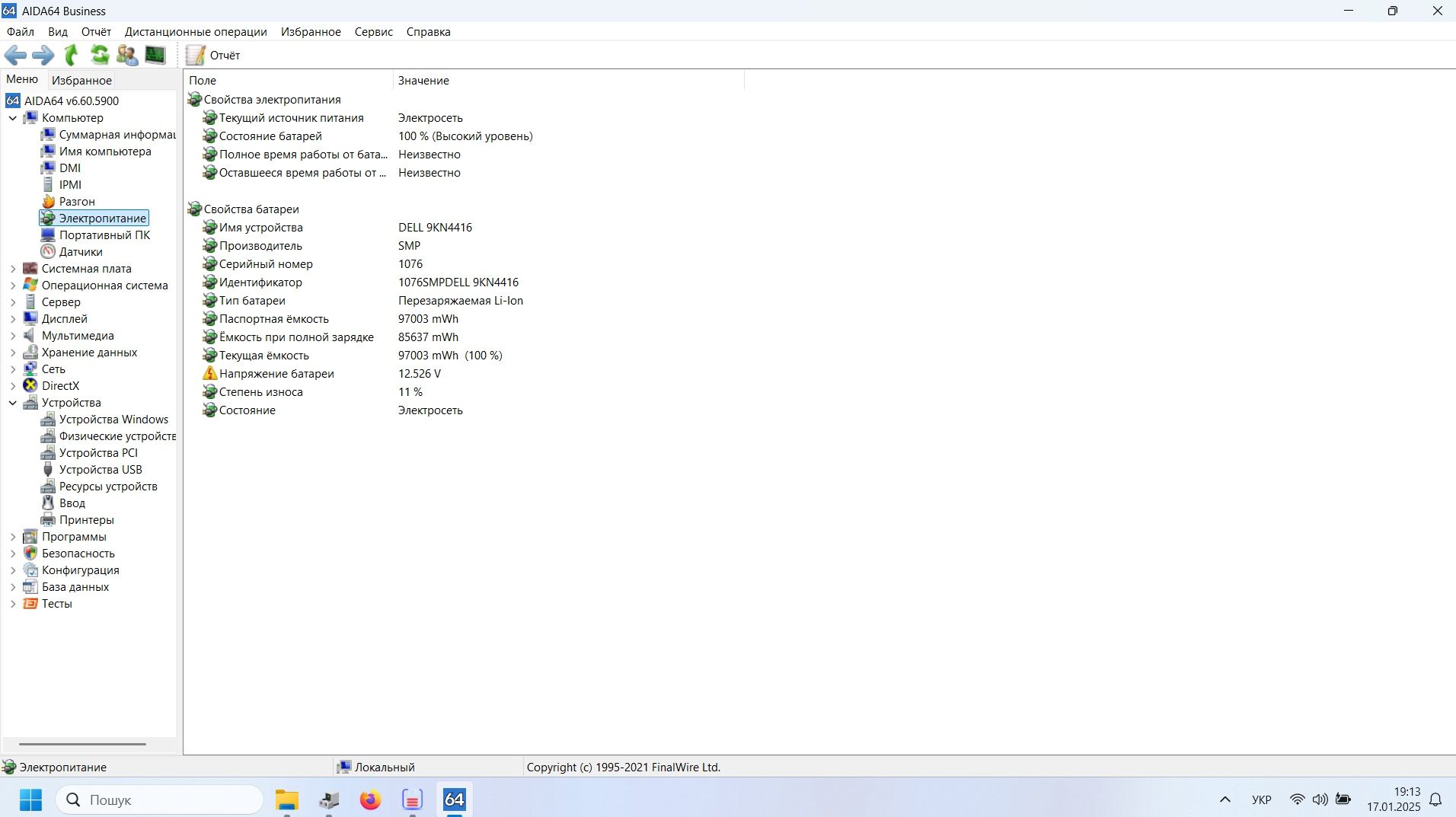Click the Портативный ПК laptop icon
This screenshot has height=817, width=1456.
pyautogui.click(x=48, y=235)
